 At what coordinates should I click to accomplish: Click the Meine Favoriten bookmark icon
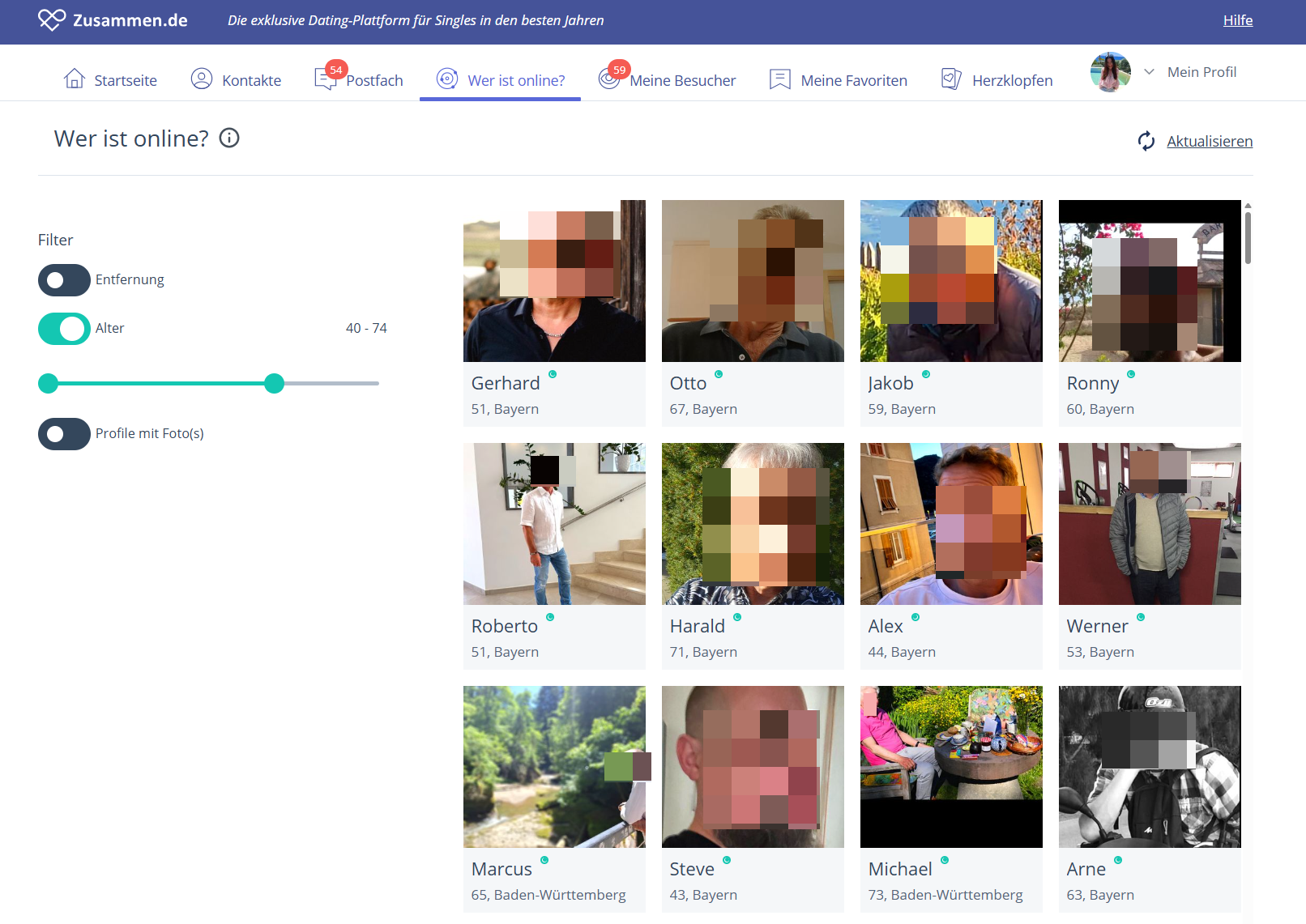(x=780, y=79)
